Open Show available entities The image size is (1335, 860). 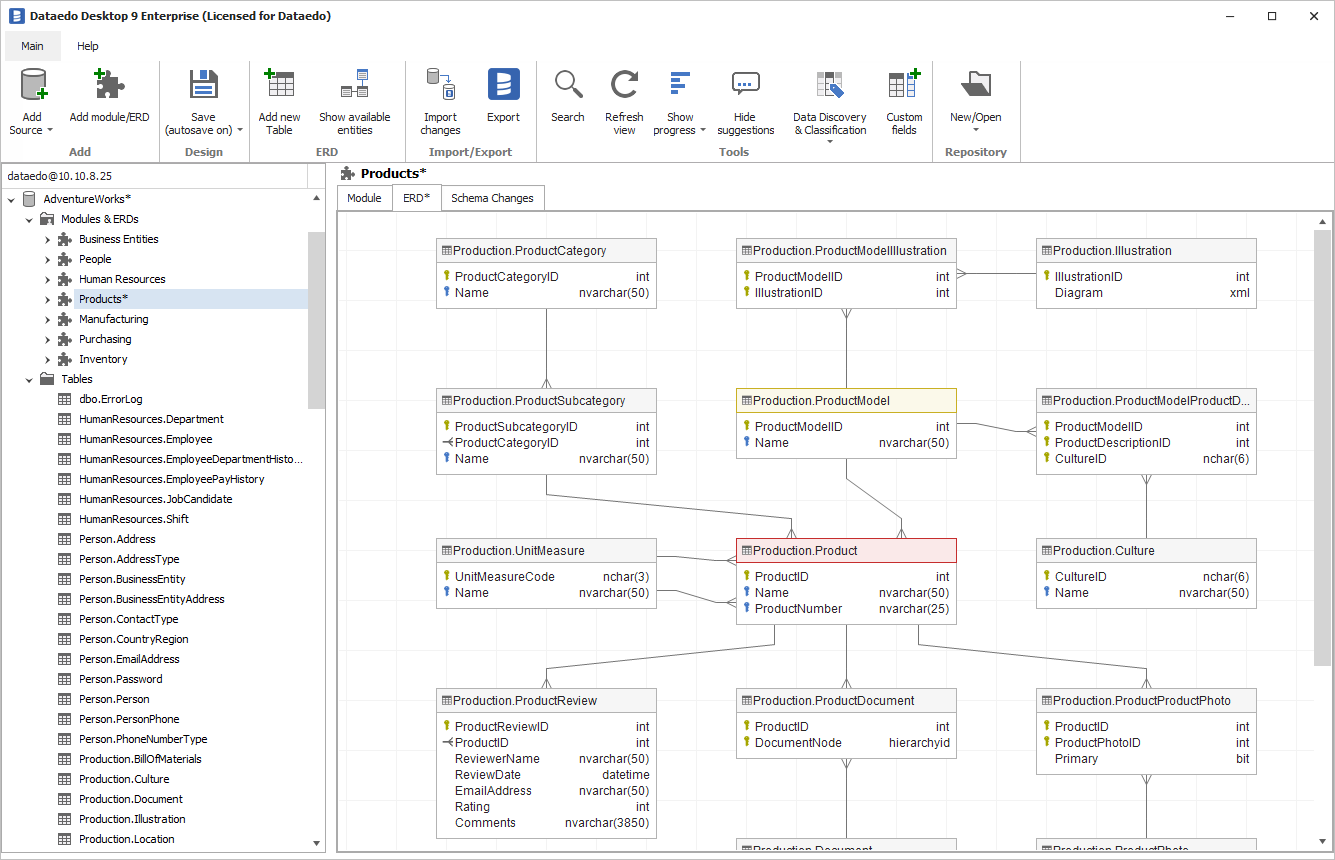point(354,86)
